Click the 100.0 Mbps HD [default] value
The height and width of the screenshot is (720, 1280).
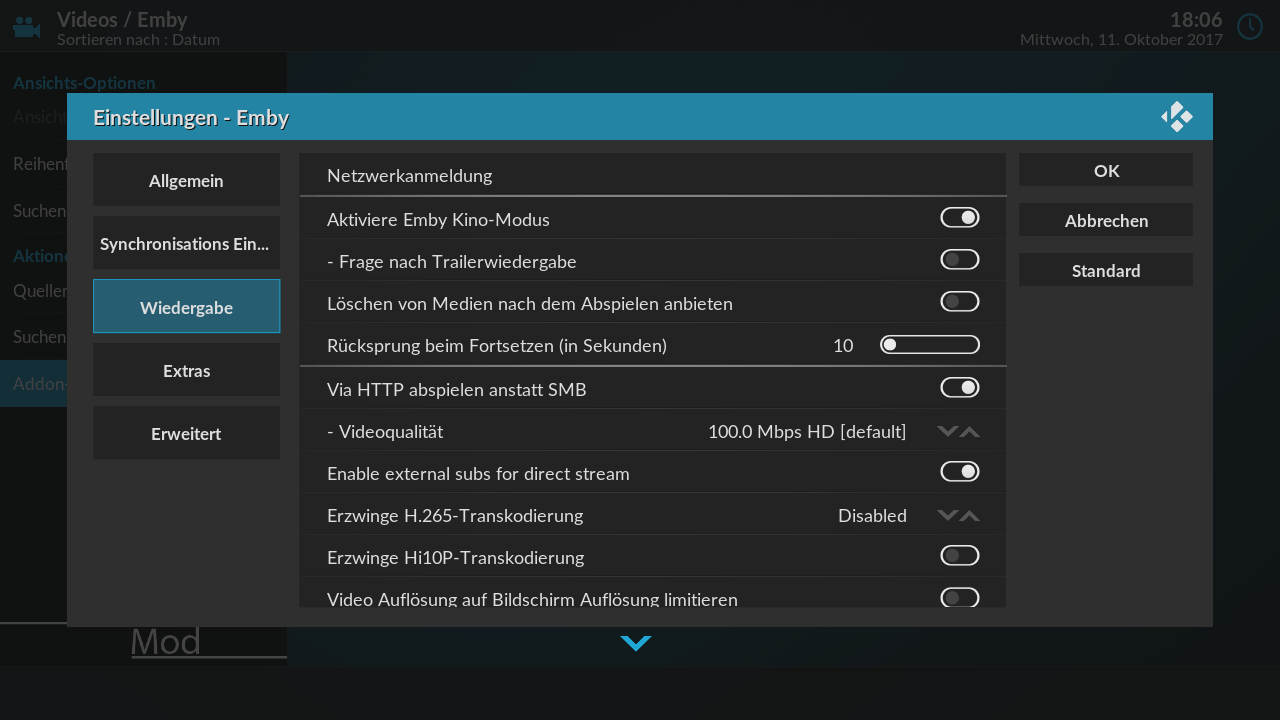(x=807, y=432)
